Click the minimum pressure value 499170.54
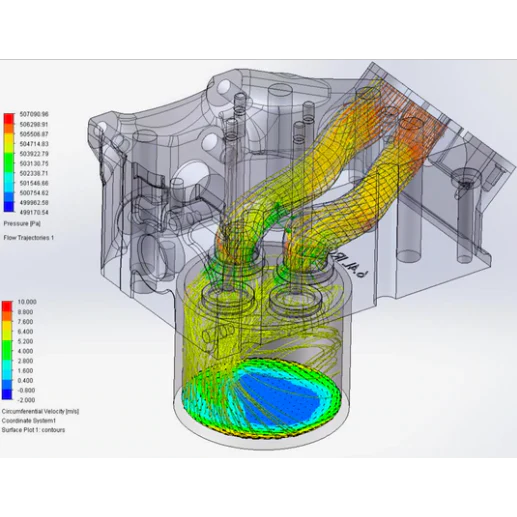This screenshot has height=517, width=517. [x=34, y=212]
